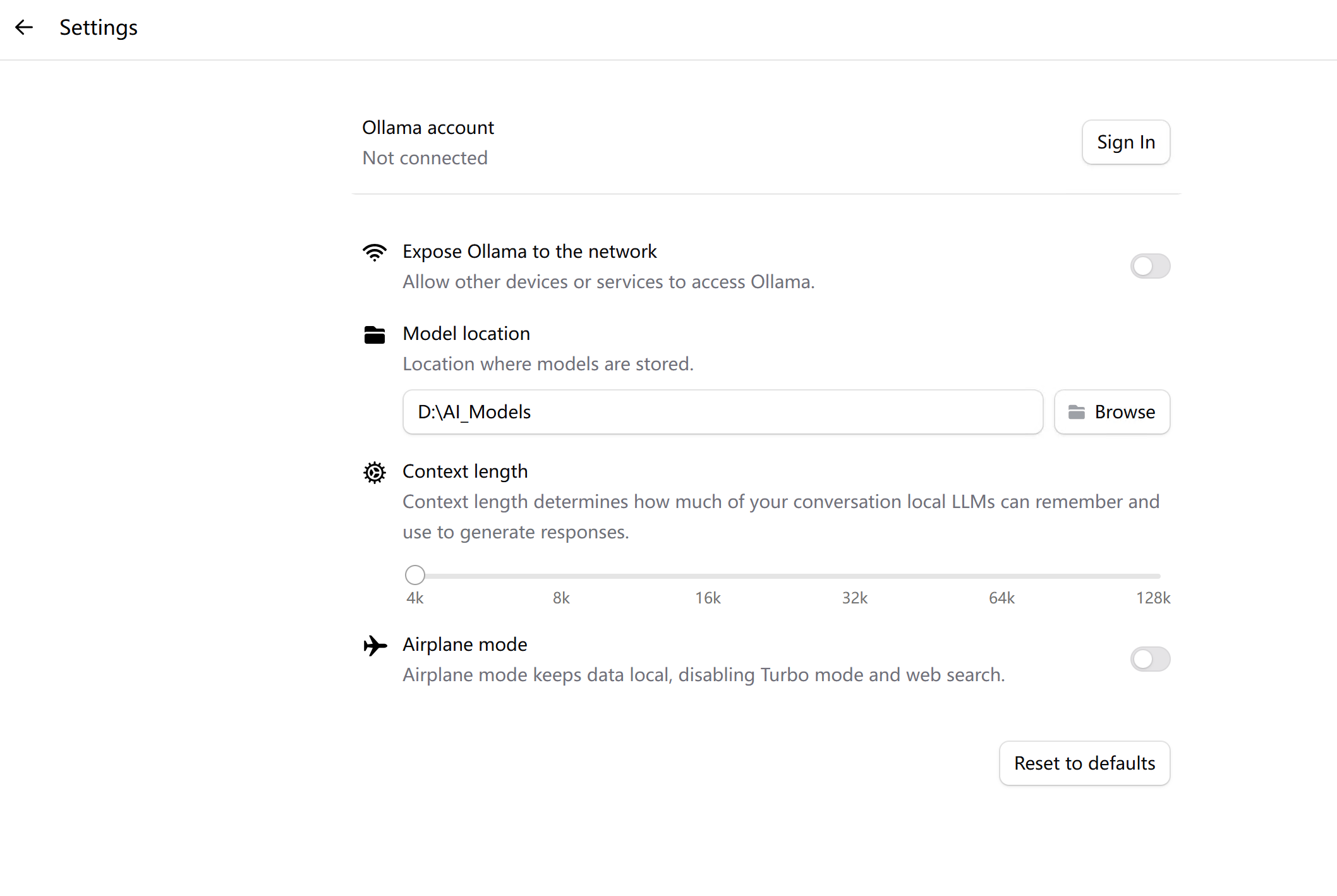Click the Settings page title
This screenshot has width=1337, height=896.
pos(99,27)
